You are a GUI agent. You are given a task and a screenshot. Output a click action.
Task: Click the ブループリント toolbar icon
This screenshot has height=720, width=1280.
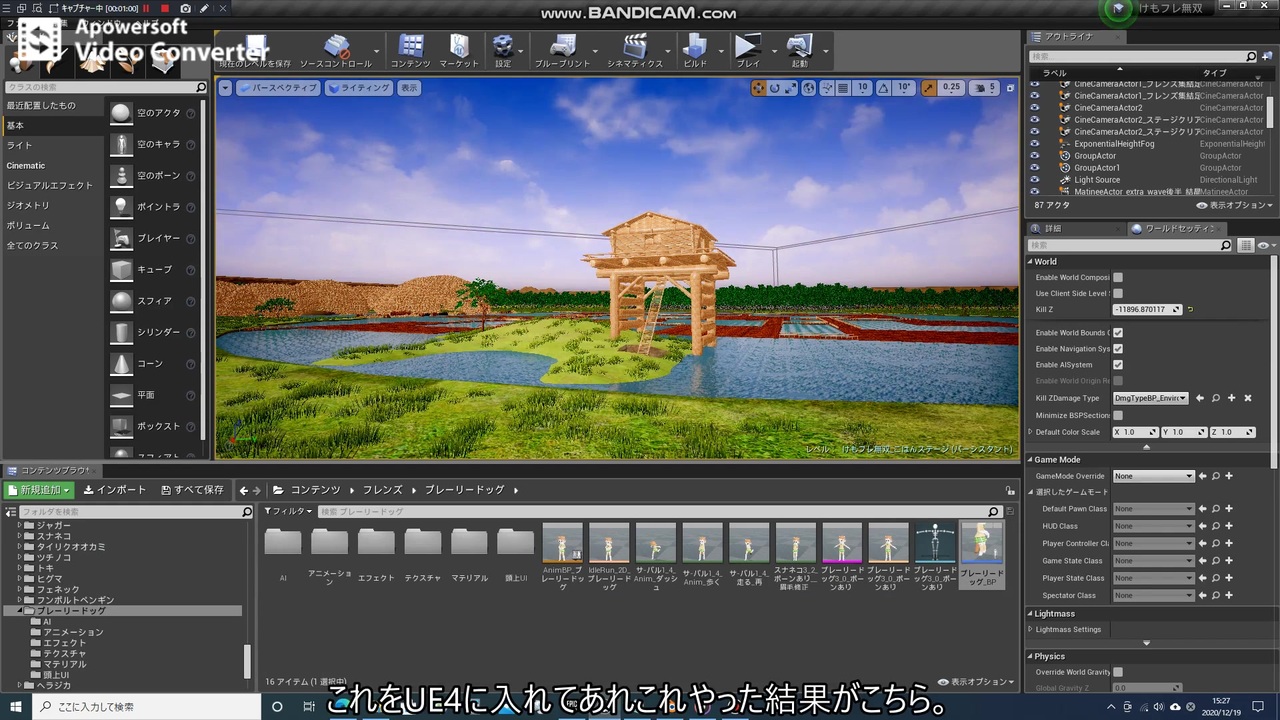[562, 47]
